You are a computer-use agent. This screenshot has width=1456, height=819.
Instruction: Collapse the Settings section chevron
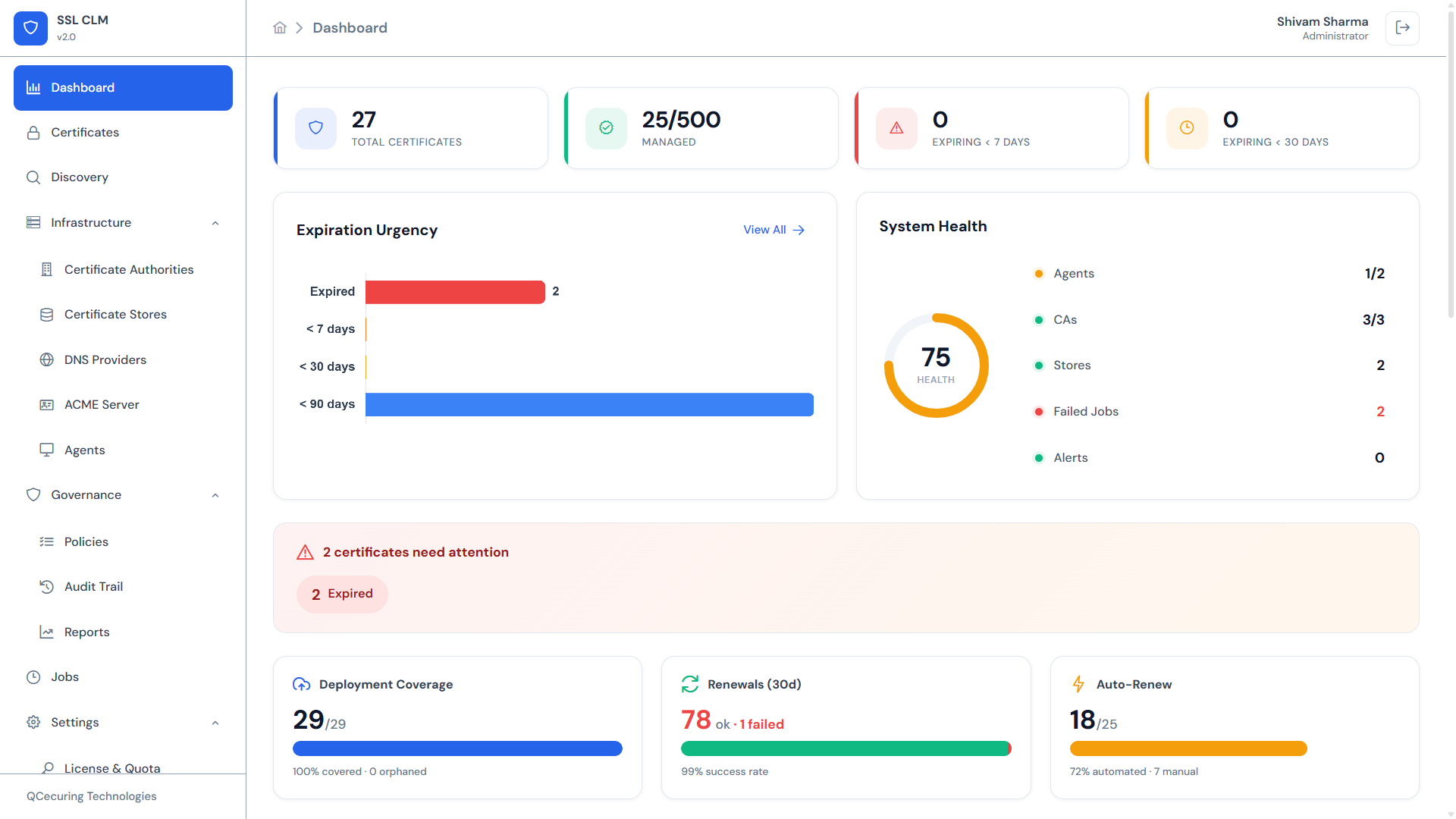[x=215, y=723]
